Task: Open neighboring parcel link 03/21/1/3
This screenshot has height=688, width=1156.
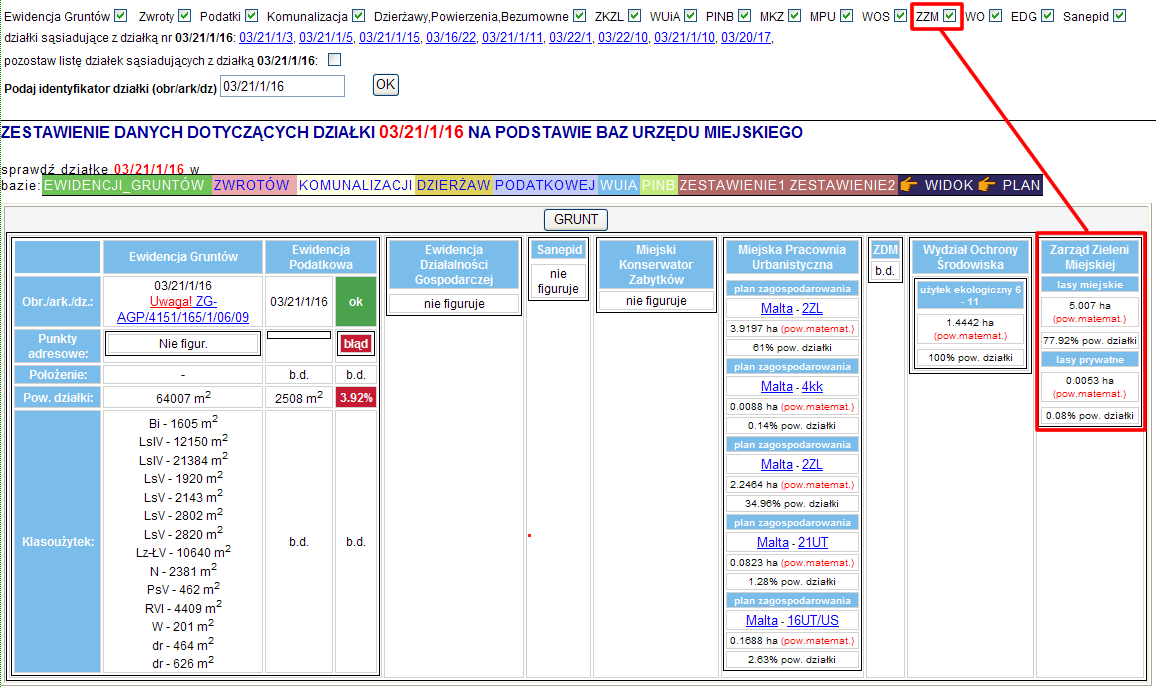Action: click(267, 38)
